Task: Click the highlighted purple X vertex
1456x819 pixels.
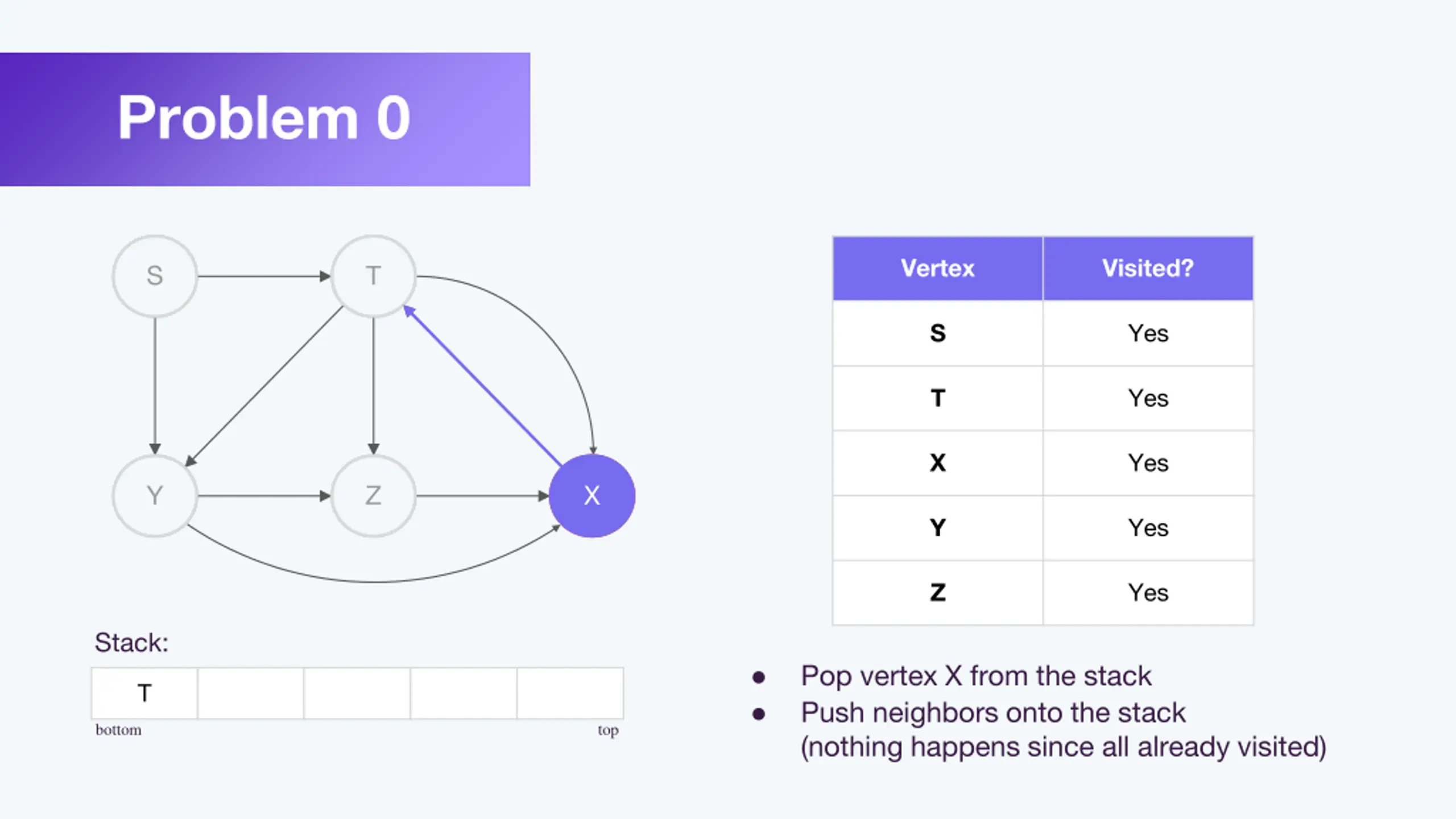Action: coord(592,496)
